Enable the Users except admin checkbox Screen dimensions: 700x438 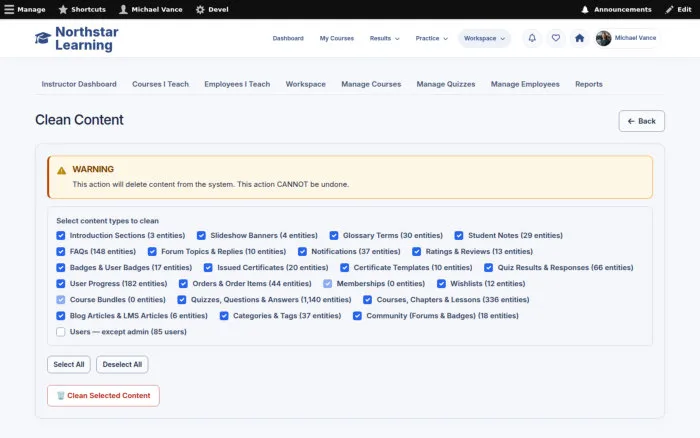click(x=61, y=332)
